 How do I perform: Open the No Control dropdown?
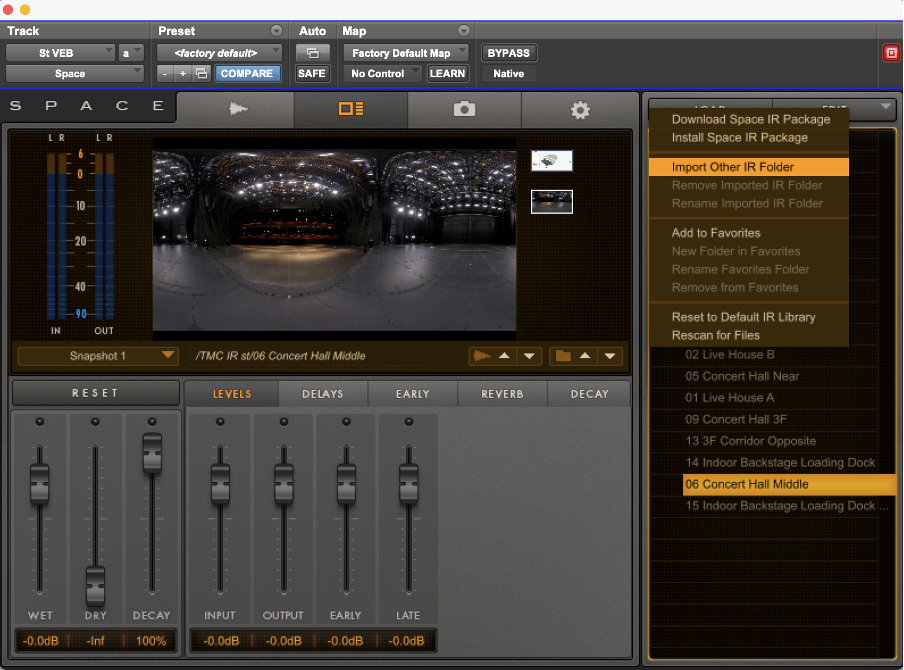click(383, 74)
